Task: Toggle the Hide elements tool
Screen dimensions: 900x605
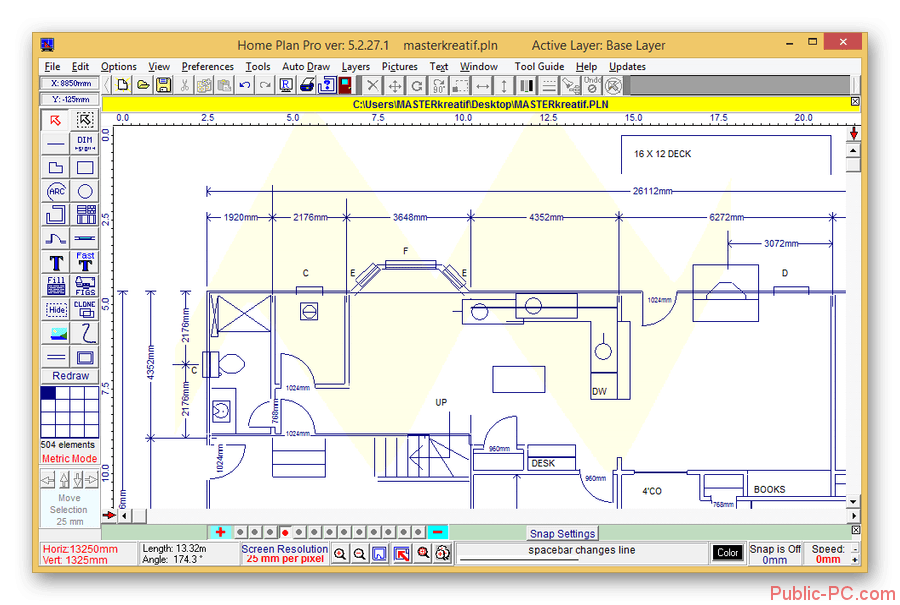Action: pos(56,309)
